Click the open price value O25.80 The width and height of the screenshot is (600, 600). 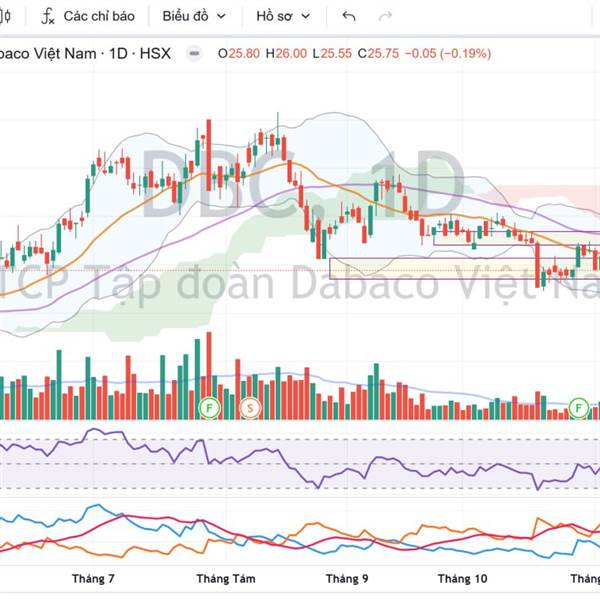click(239, 54)
